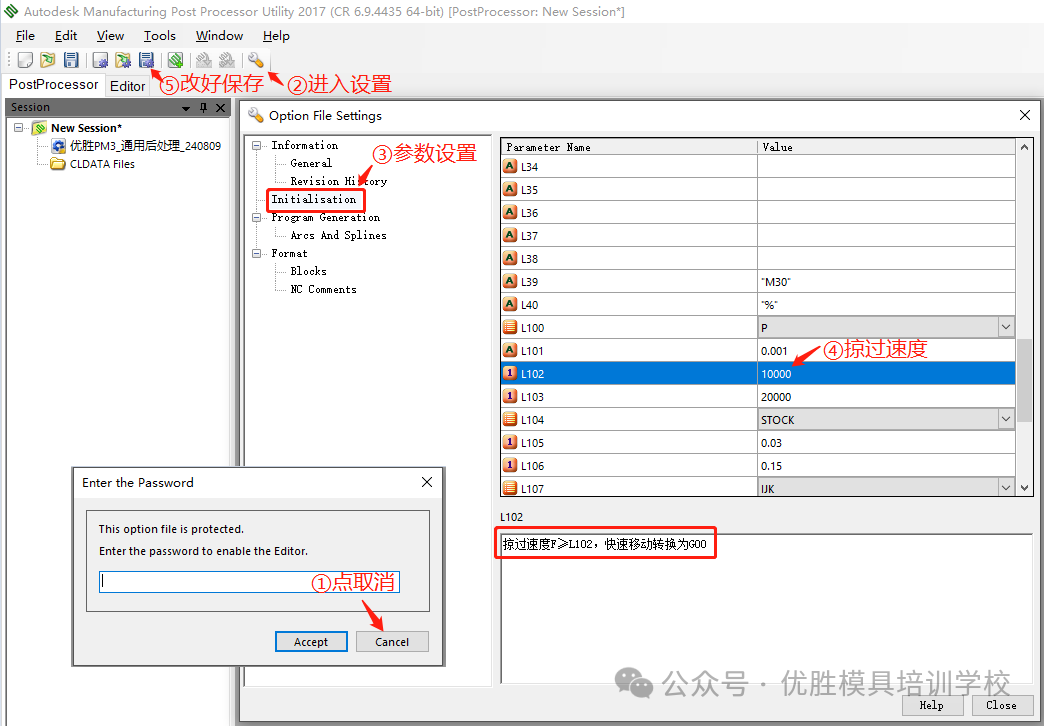Viewport: 1044px width, 726px height.
Task: Click the letter icon on row L101
Action: click(x=510, y=350)
